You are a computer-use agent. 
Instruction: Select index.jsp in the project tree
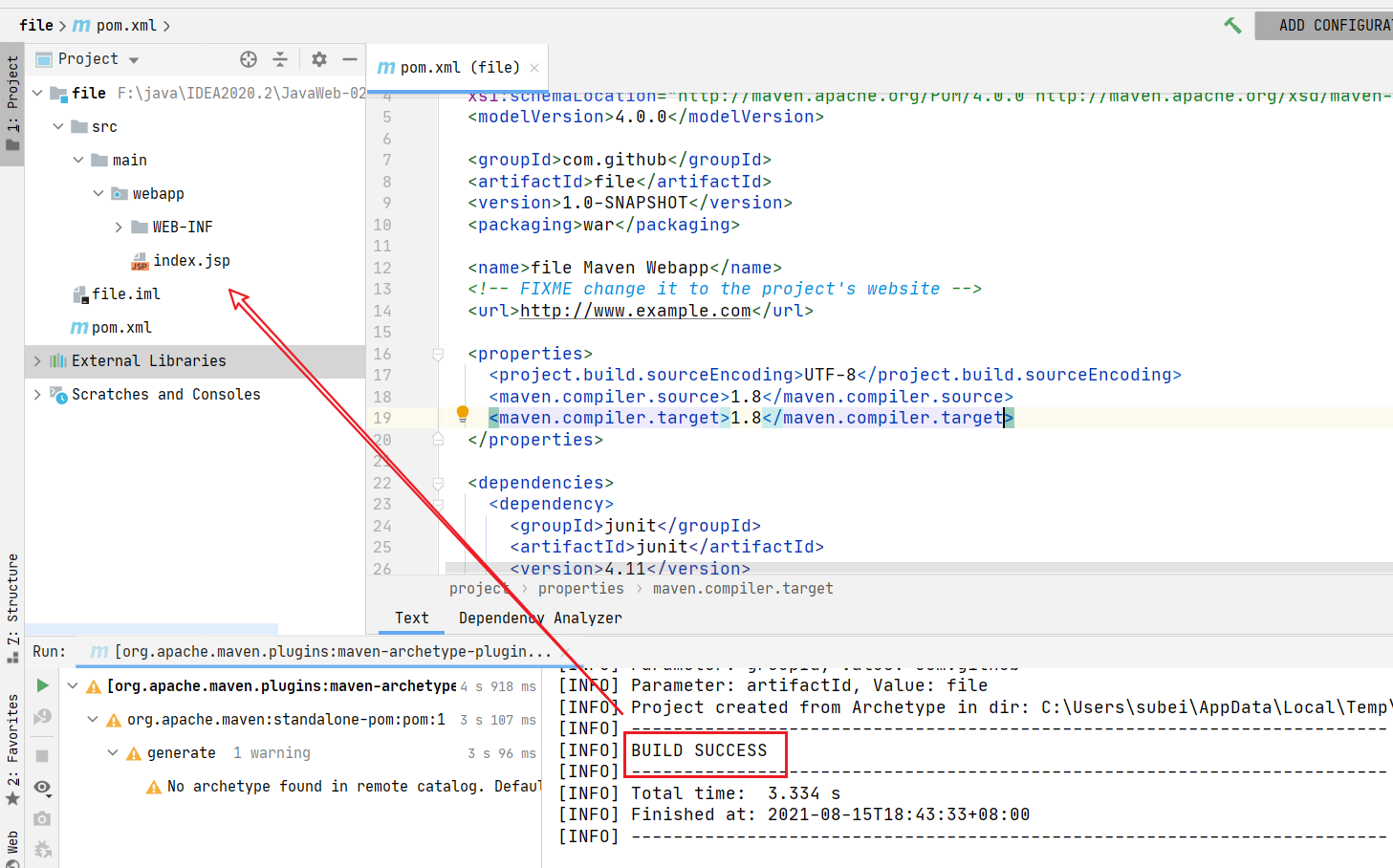191,261
